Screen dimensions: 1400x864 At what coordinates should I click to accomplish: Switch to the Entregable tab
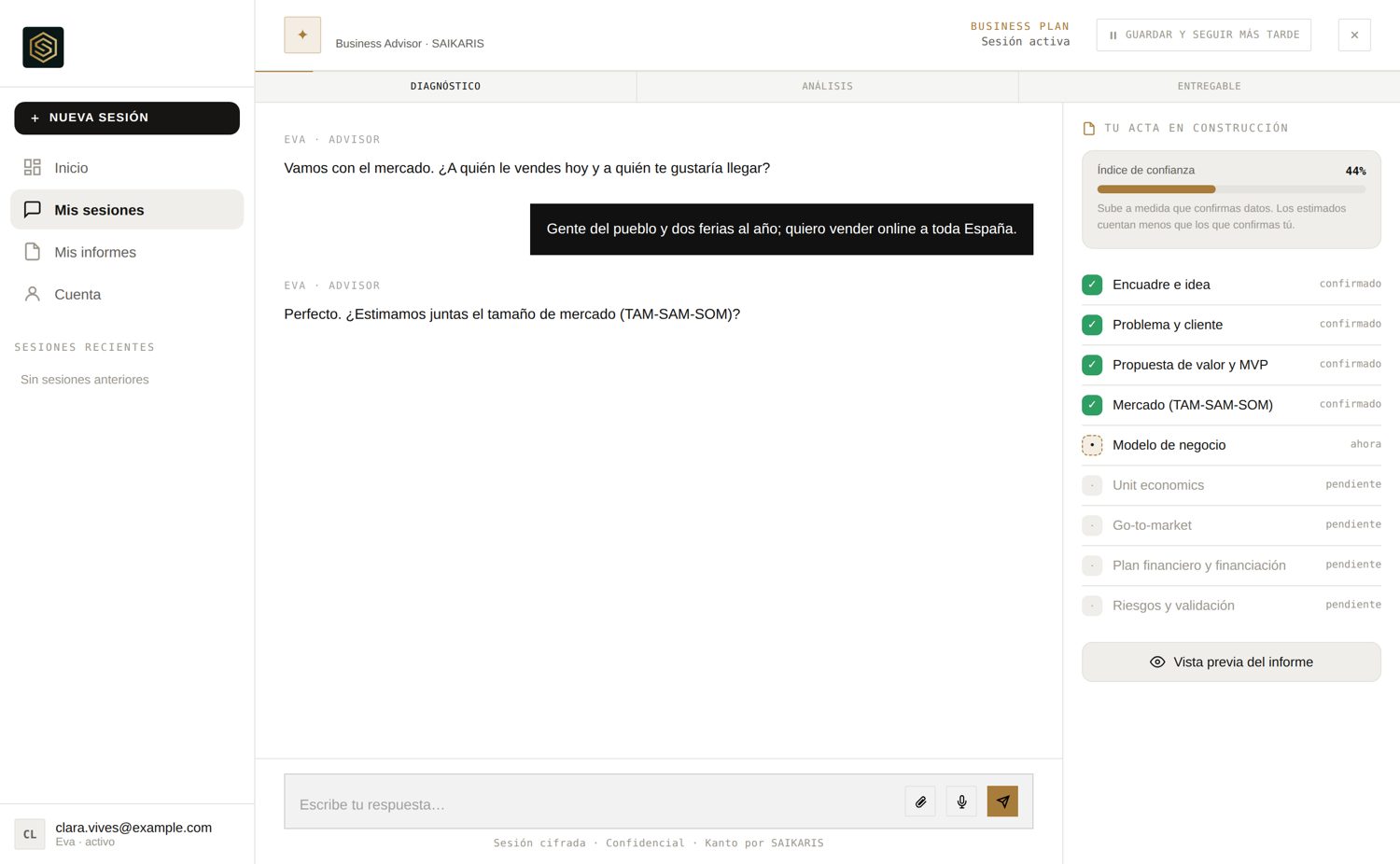pos(1210,87)
